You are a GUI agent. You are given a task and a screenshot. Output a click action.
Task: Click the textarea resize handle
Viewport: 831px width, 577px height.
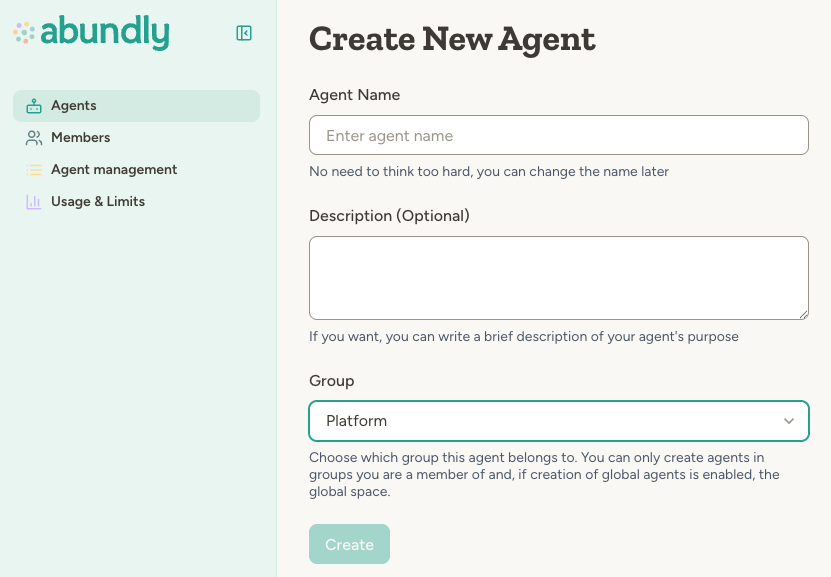[x=803, y=315]
